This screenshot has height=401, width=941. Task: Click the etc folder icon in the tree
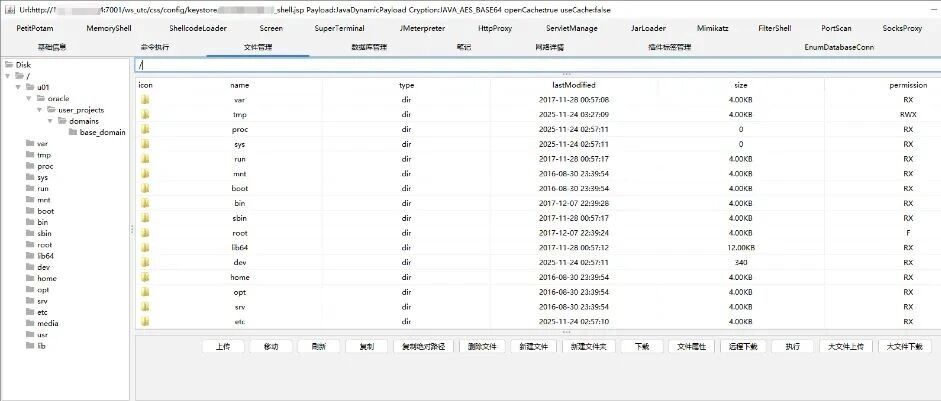(30, 312)
